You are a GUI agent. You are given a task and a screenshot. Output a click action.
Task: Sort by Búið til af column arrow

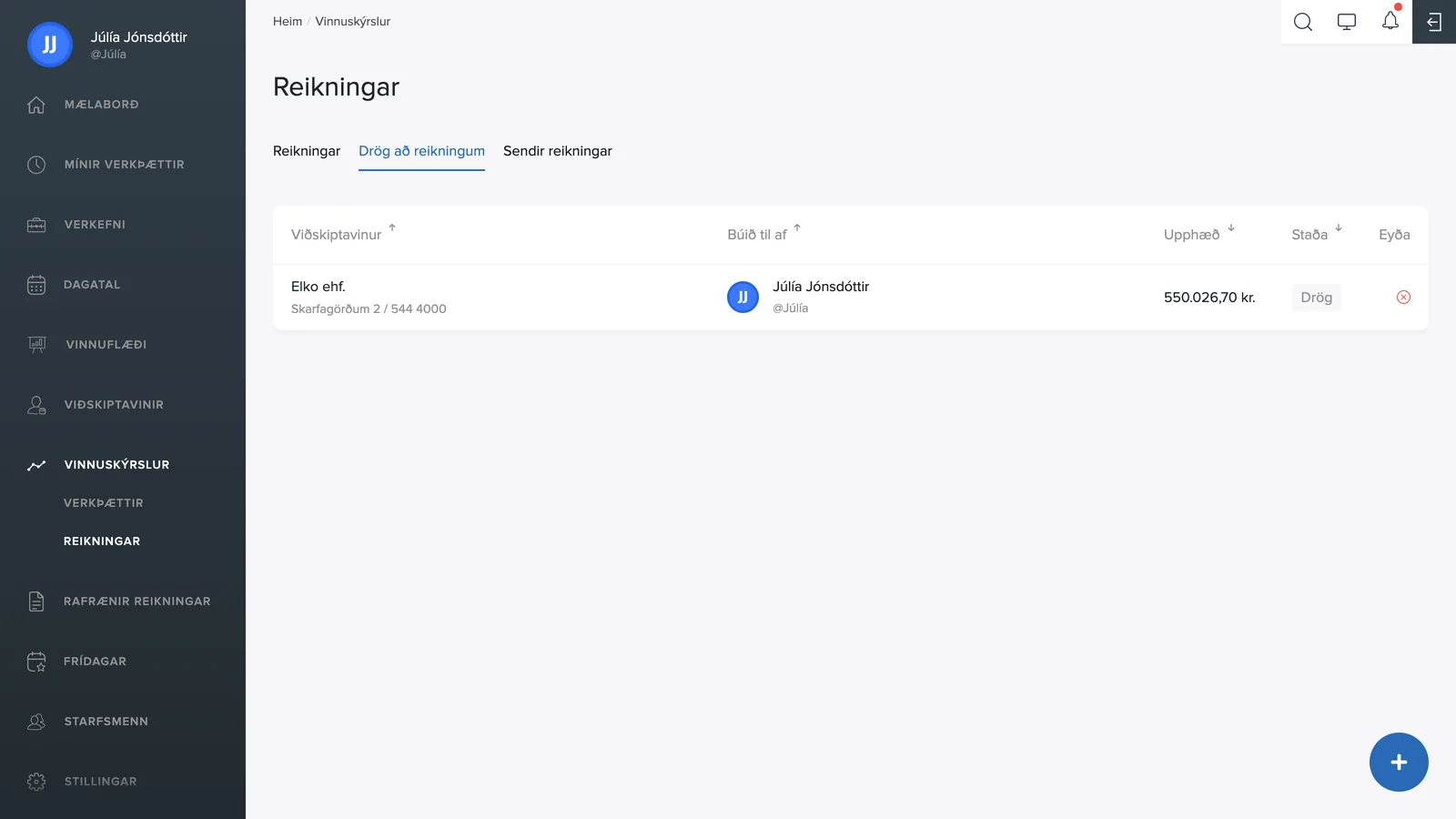tap(797, 227)
